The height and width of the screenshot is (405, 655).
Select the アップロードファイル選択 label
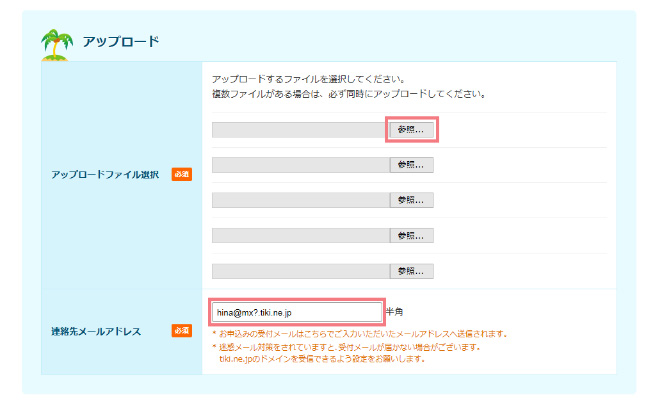tap(106, 175)
